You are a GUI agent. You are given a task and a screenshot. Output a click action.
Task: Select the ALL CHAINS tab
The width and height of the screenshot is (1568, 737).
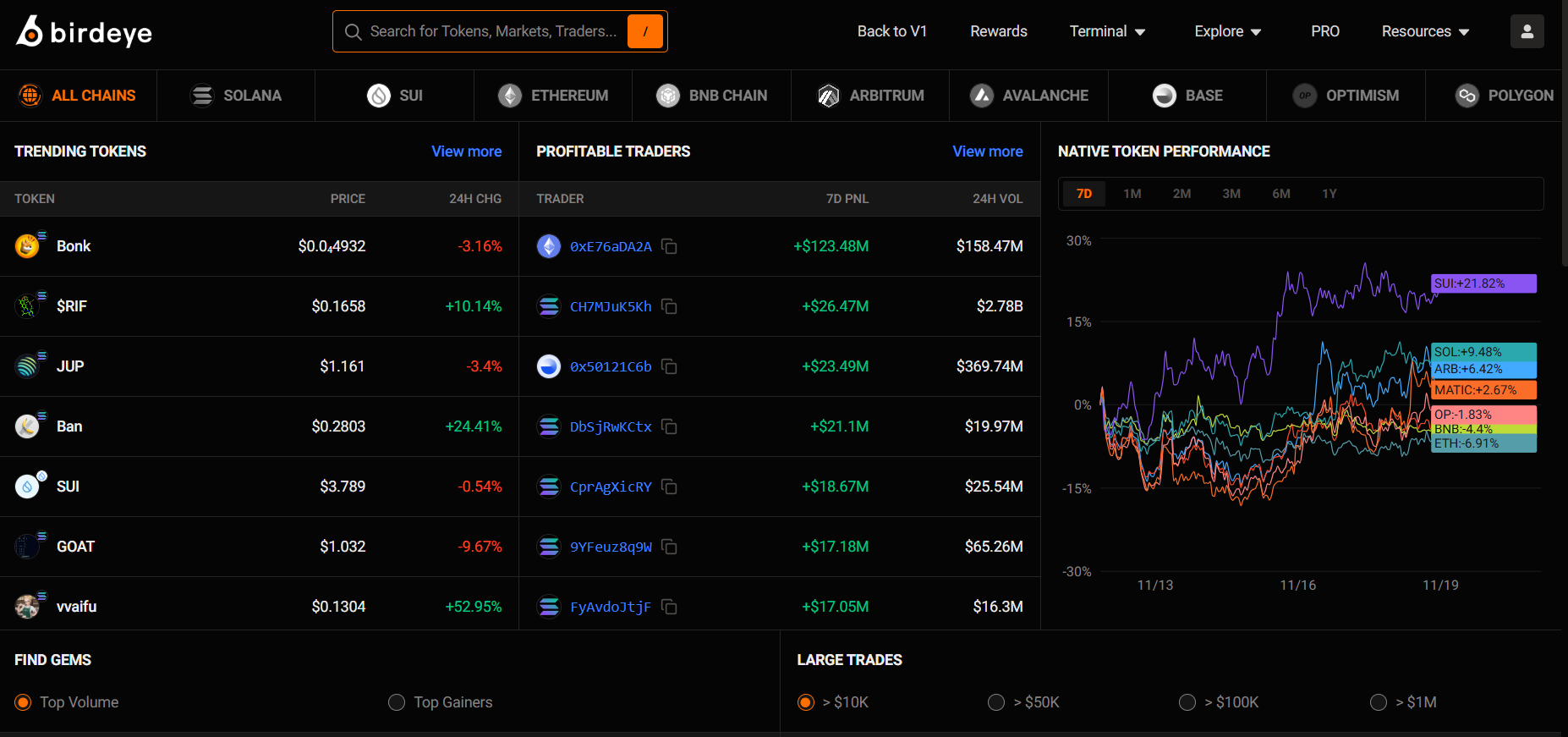click(x=79, y=96)
